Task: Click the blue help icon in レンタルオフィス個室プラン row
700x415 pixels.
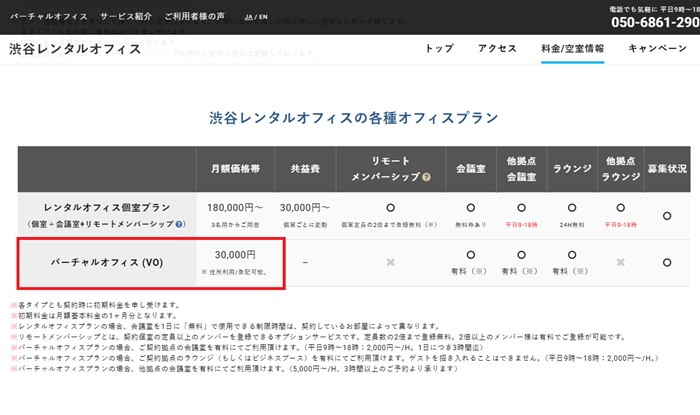Action: click(179, 224)
